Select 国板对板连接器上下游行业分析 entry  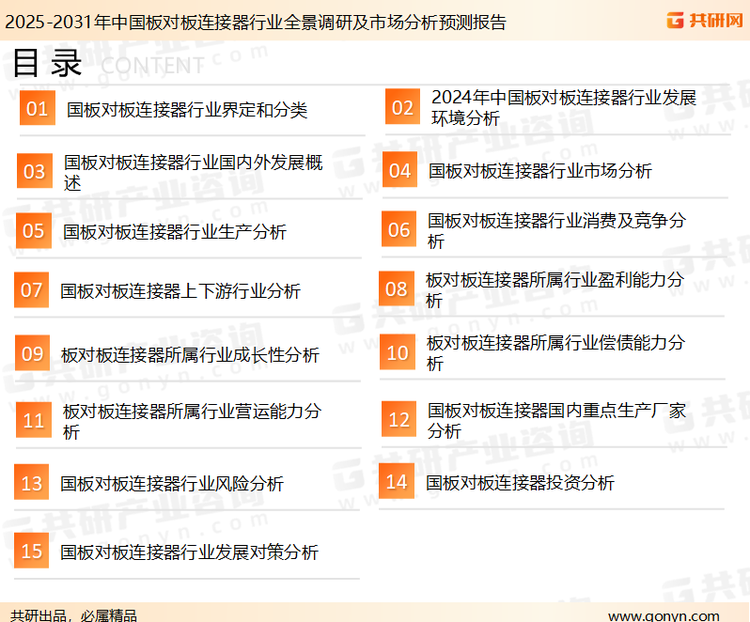[180, 291]
